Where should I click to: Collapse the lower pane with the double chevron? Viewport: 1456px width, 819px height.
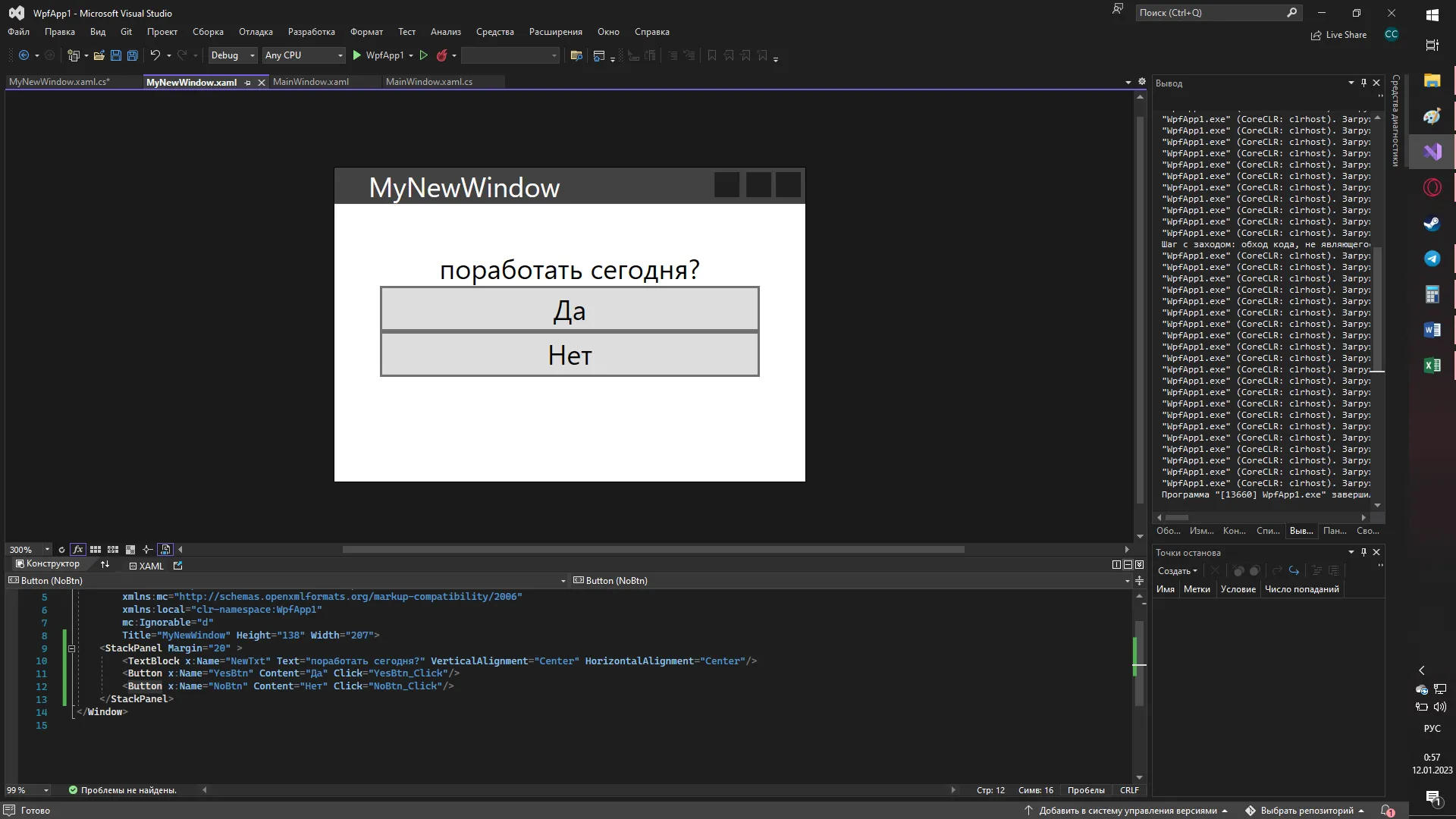[x=1139, y=565]
